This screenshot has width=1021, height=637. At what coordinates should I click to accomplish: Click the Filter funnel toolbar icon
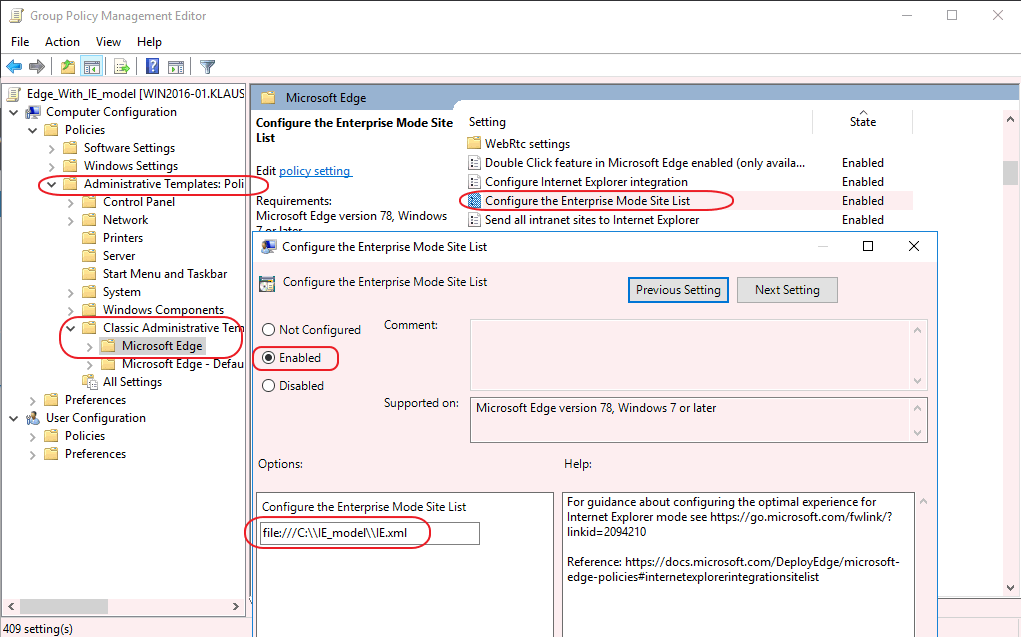(207, 67)
